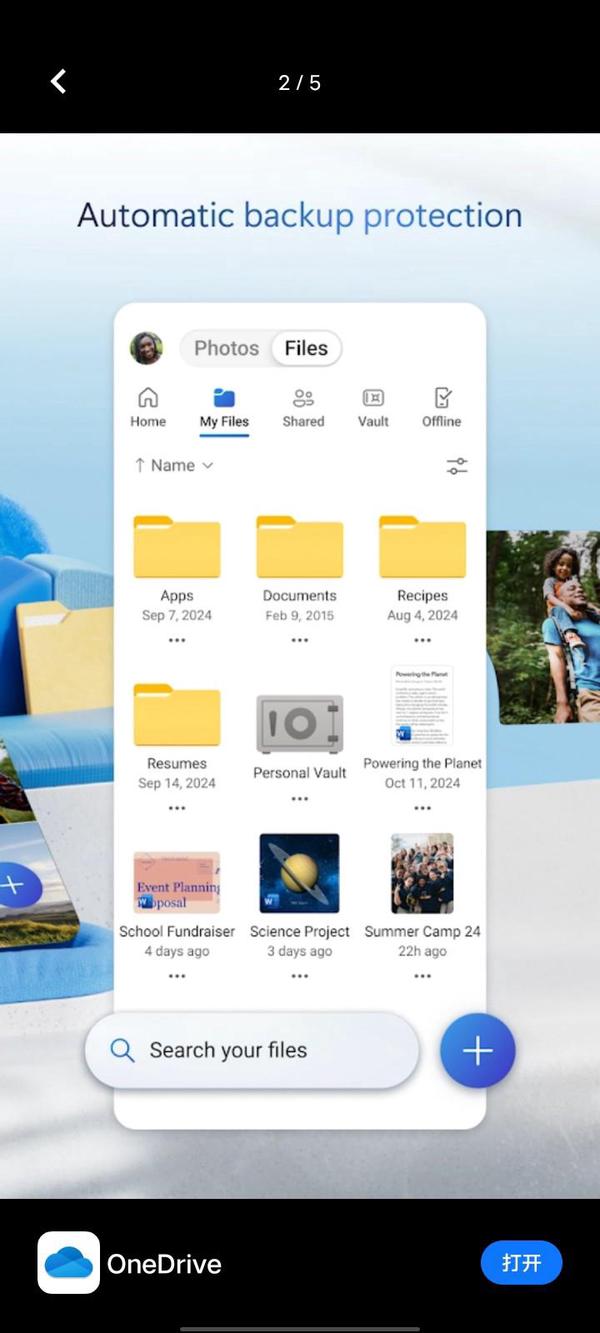View the family photo at right edge
600x1333 pixels.
point(543,627)
